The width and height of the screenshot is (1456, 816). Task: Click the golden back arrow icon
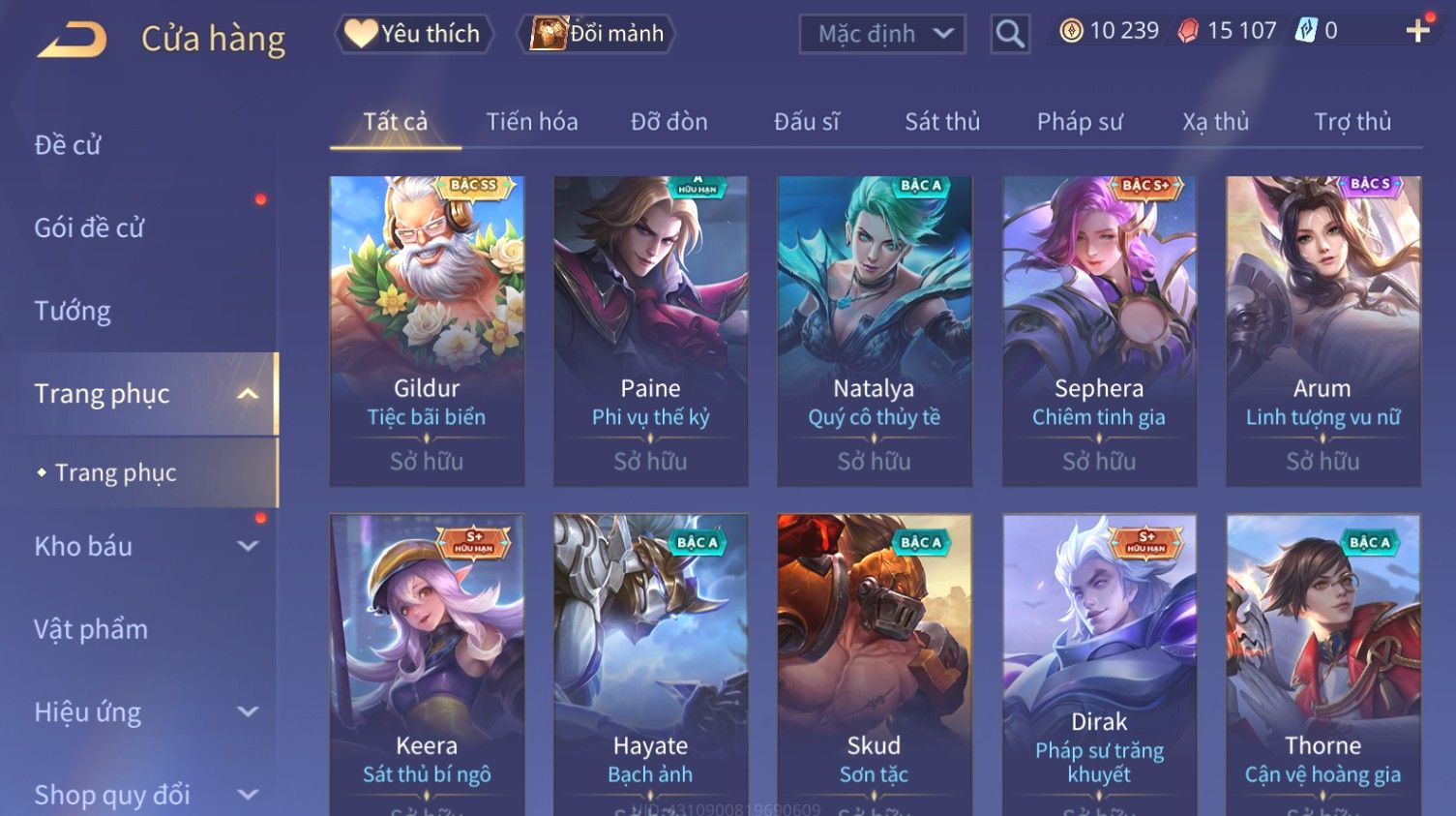pyautogui.click(x=72, y=40)
